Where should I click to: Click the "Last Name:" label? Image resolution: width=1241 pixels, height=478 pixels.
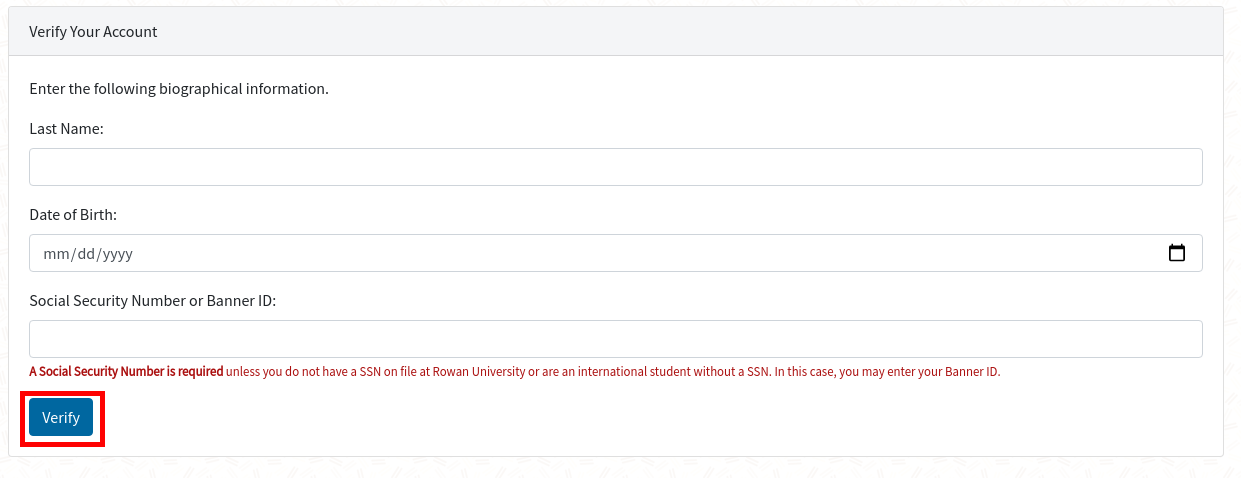pyautogui.click(x=66, y=129)
